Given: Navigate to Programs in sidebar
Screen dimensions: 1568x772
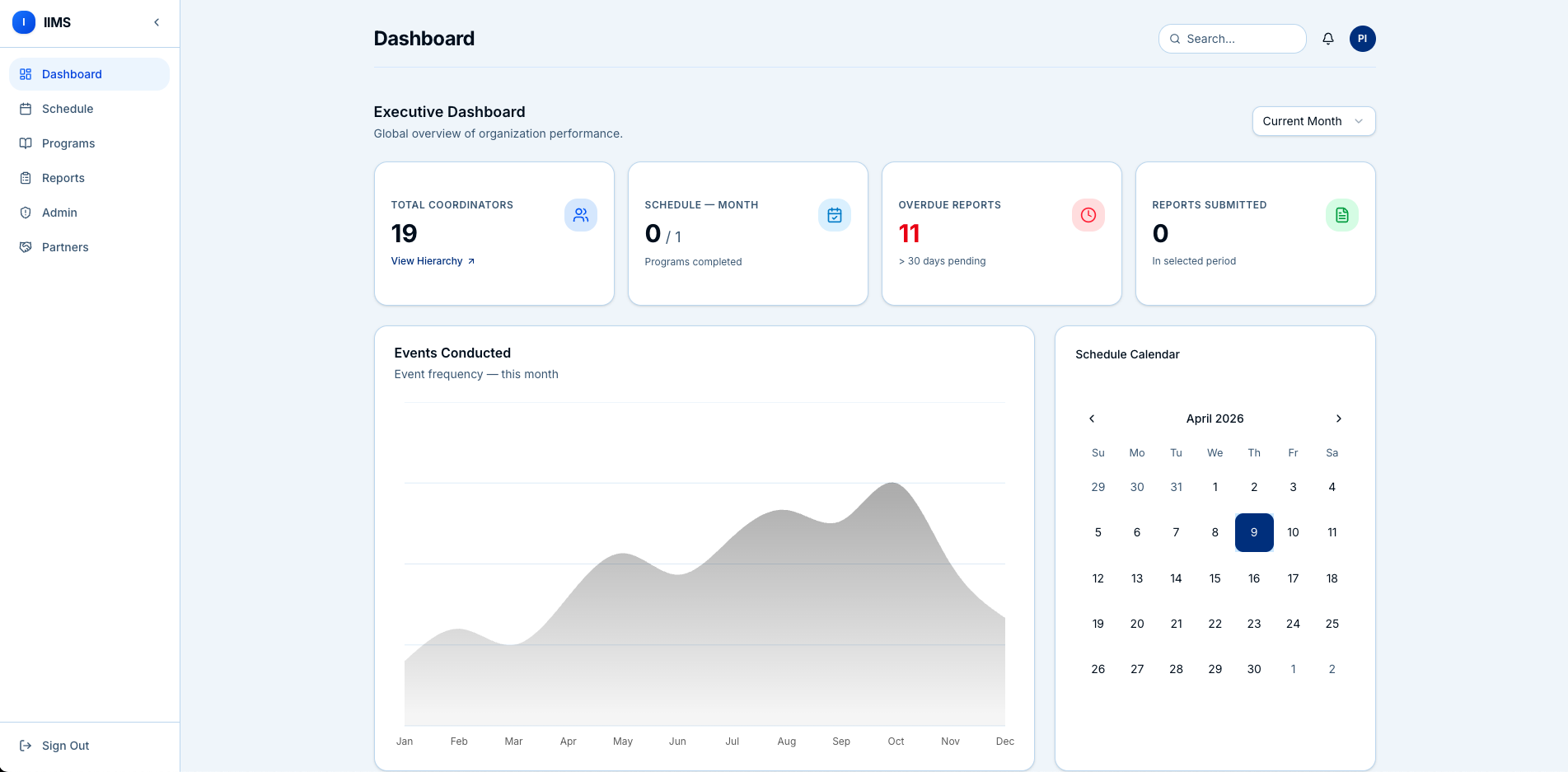Looking at the screenshot, I should (68, 143).
